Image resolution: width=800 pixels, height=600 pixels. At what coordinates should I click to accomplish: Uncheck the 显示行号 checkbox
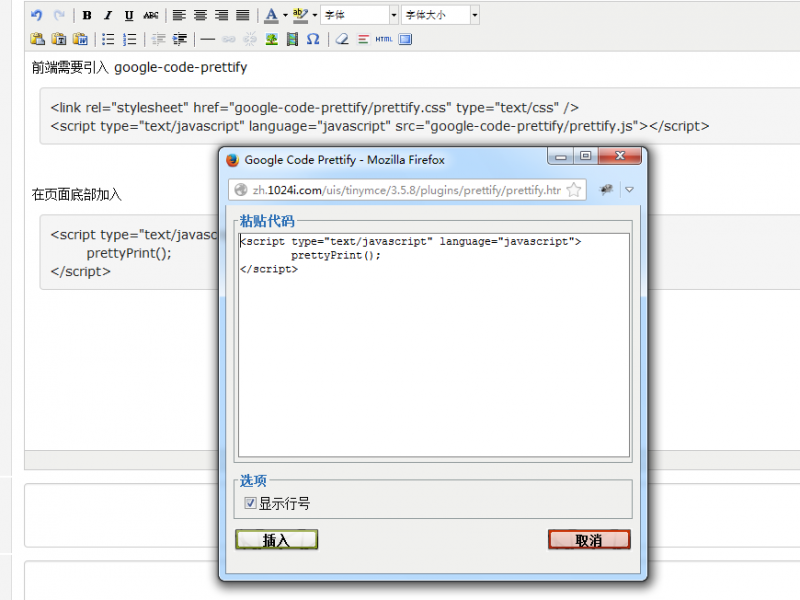(251, 503)
